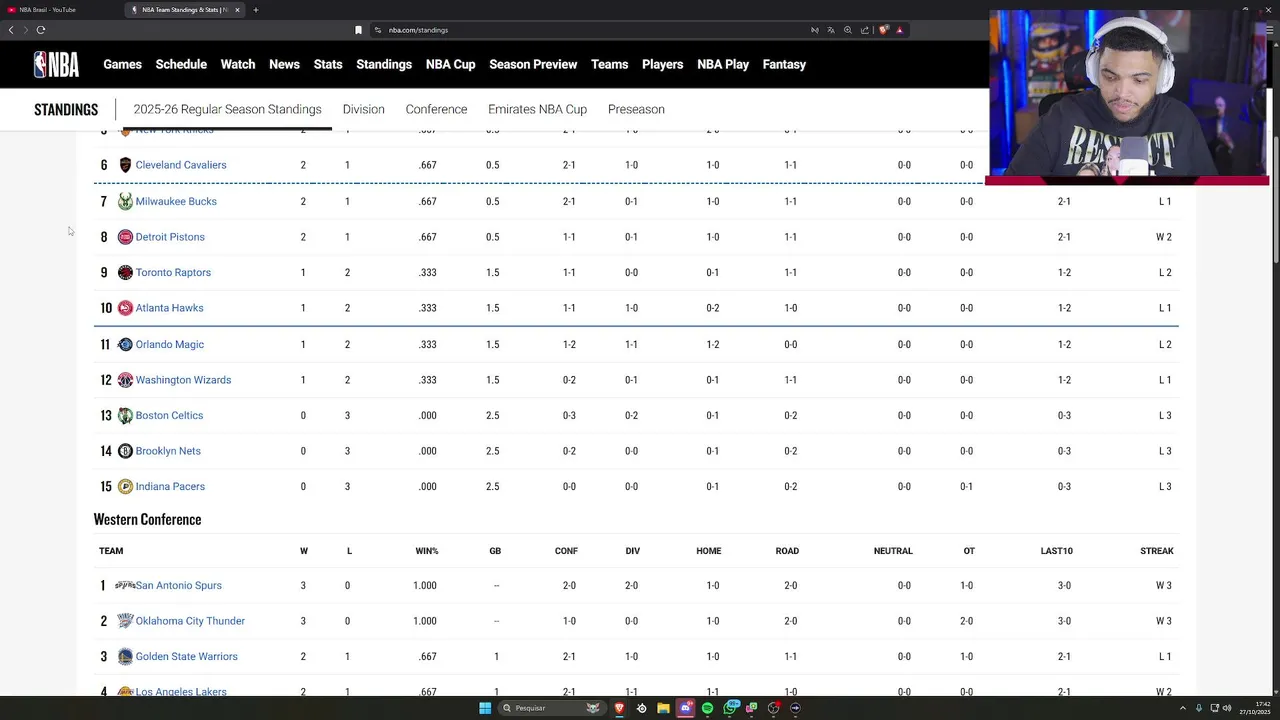
Task: Open the Season Preview menu item
Action: (533, 64)
